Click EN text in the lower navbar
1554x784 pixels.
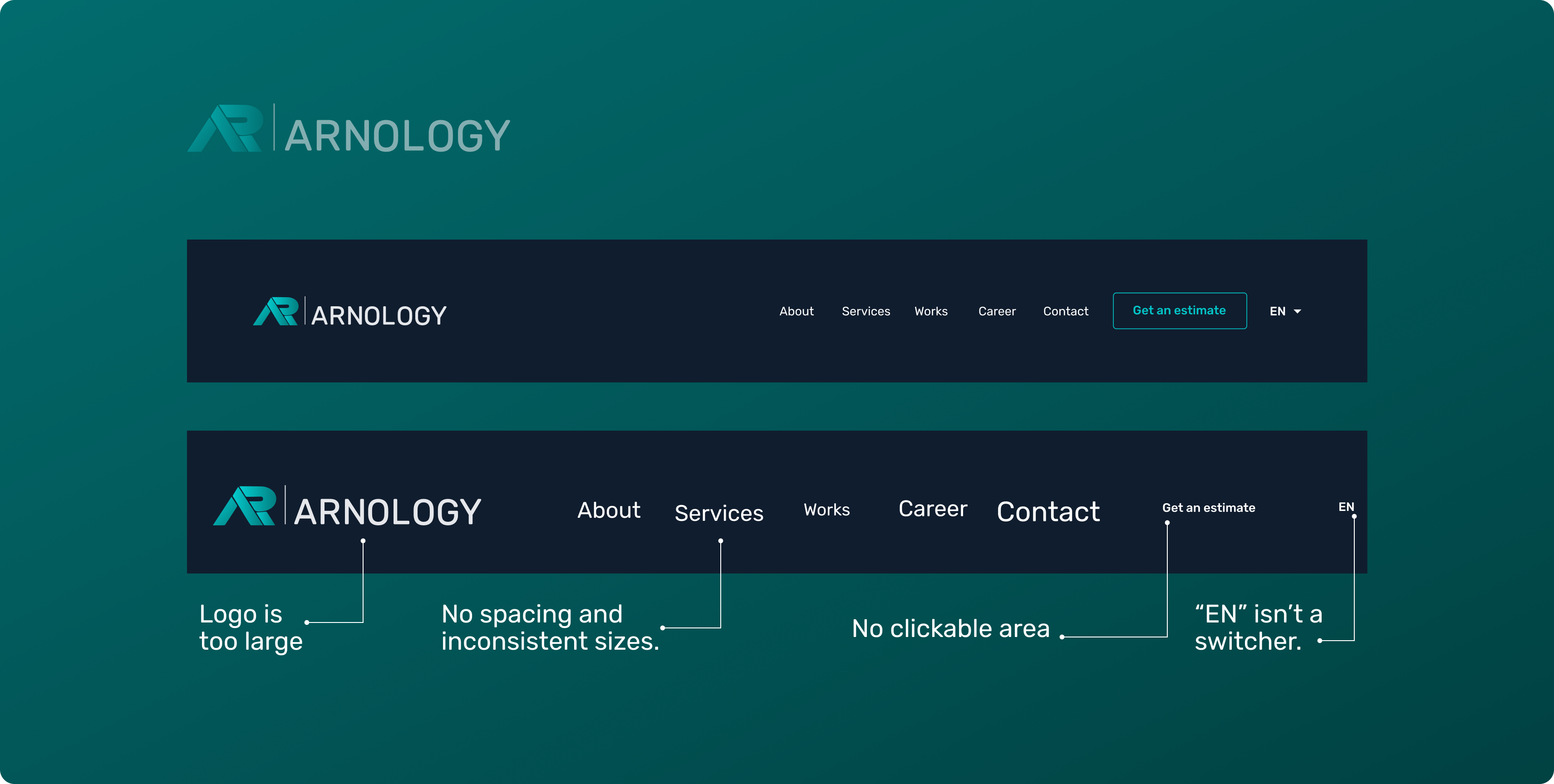point(1346,507)
